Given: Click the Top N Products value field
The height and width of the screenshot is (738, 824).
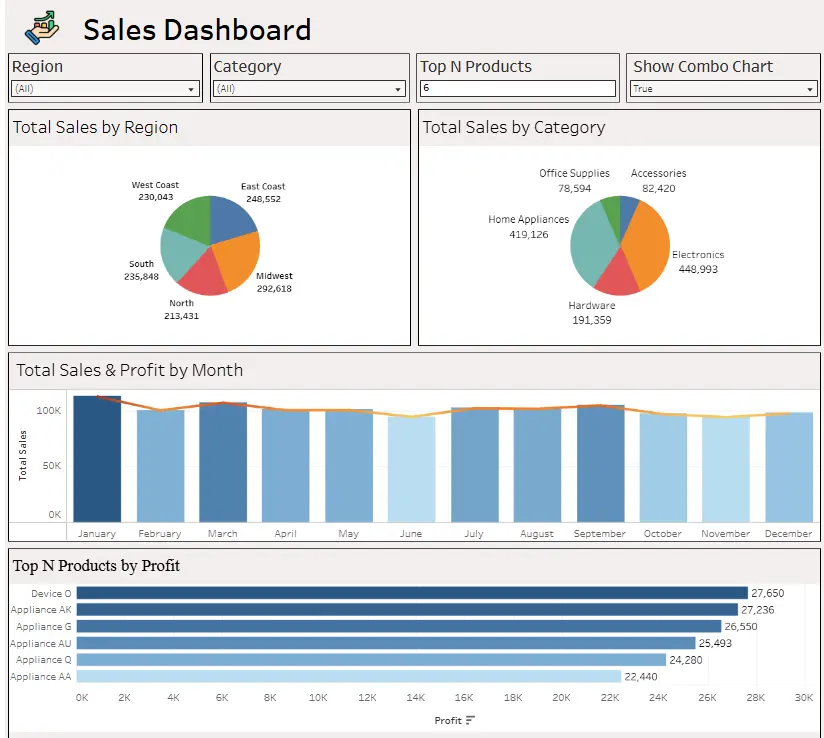Looking at the screenshot, I should pyautogui.click(x=517, y=88).
